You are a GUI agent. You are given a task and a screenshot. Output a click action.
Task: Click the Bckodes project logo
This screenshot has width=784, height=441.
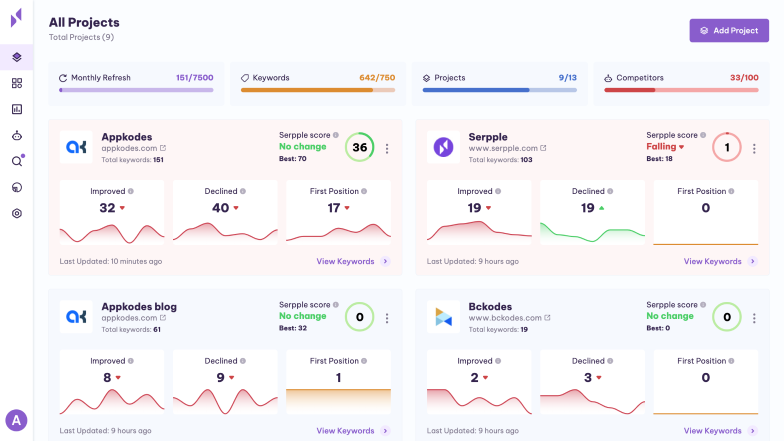[443, 316]
